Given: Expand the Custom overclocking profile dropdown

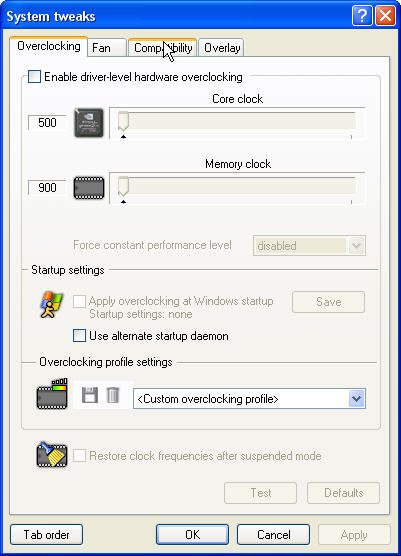Looking at the screenshot, I should (357, 399).
